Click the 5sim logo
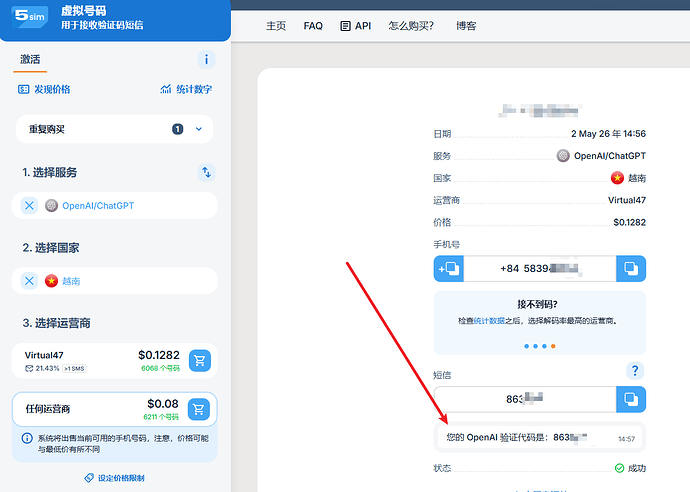Image resolution: width=690 pixels, height=492 pixels. [30, 17]
